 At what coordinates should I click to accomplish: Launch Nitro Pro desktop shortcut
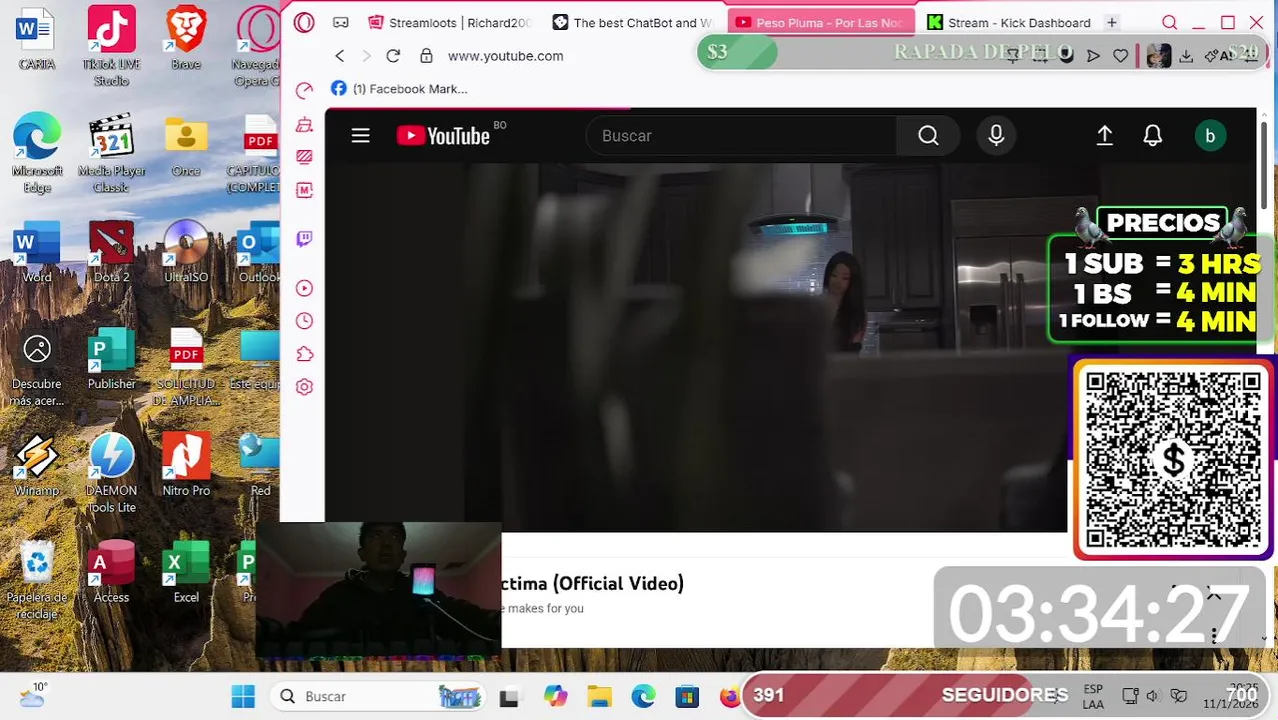186,467
